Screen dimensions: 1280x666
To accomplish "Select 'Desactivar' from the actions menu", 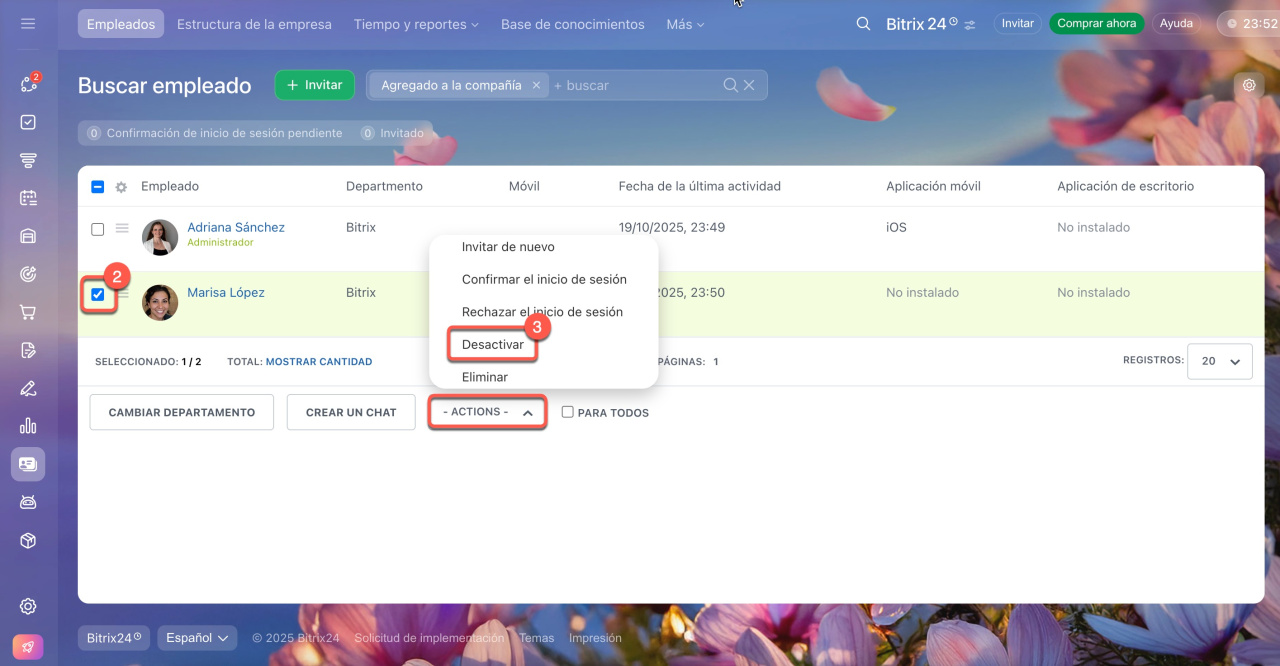I will [493, 344].
